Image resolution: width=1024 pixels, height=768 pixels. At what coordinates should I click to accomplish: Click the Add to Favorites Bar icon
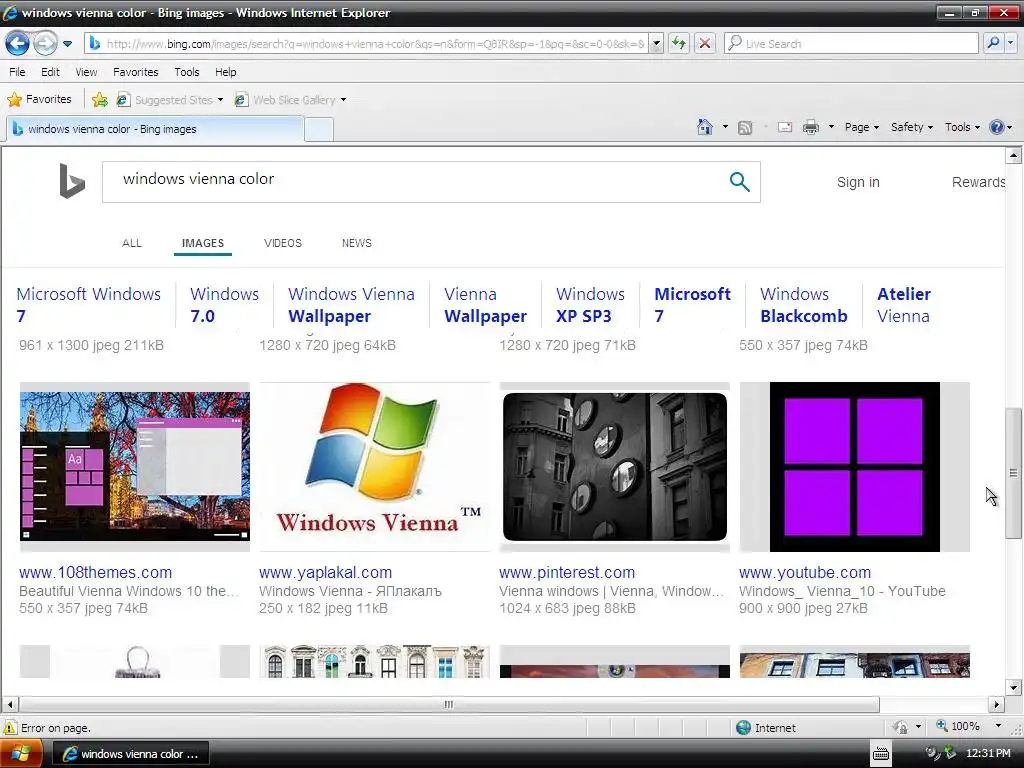click(x=100, y=99)
